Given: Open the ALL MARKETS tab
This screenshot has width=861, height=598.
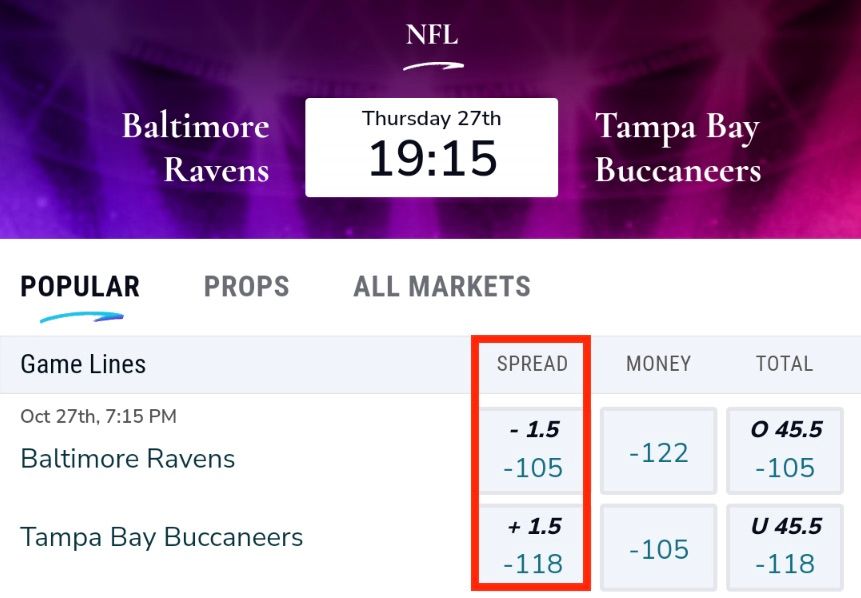Looking at the screenshot, I should click(440, 287).
